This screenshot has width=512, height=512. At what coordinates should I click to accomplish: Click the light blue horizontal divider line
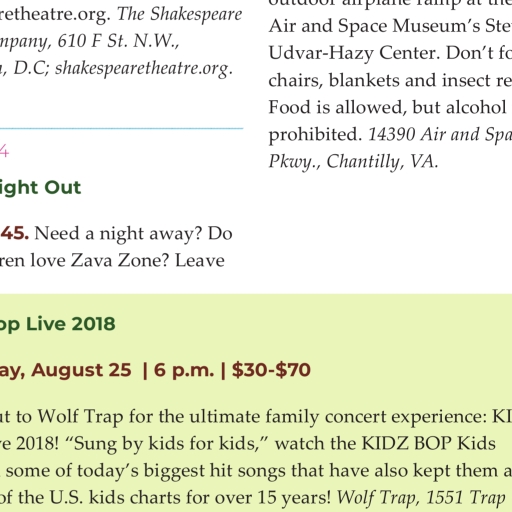[121, 128]
